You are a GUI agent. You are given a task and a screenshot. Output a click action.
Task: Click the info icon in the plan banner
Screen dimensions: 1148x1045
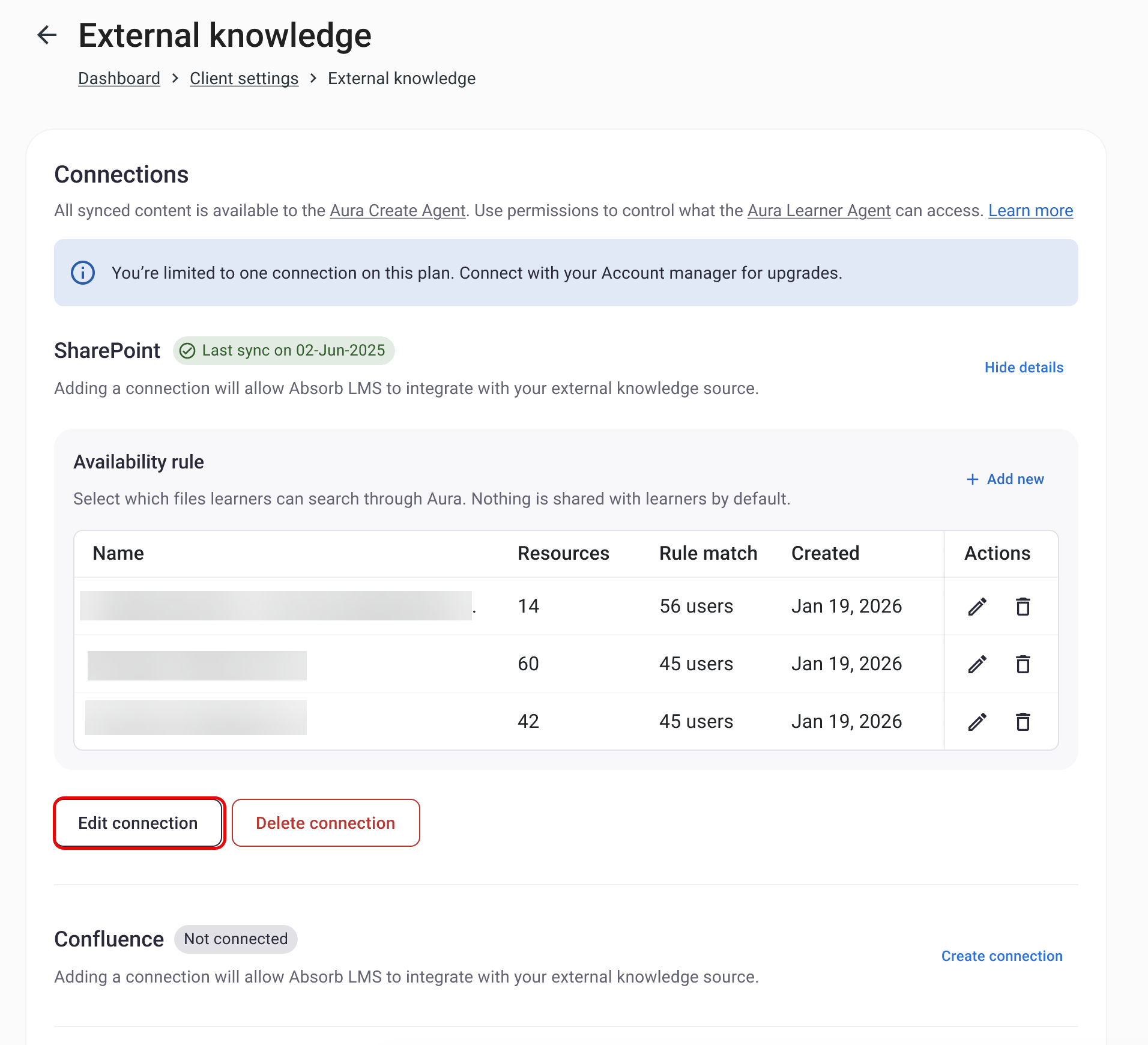tap(83, 273)
